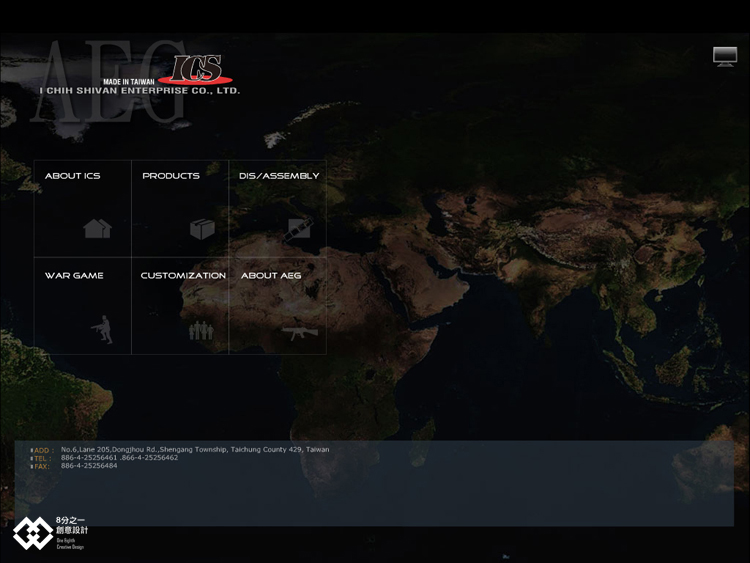Screen dimensions: 750x563
Task: Select the WAR GAME menu tile
Action: click(83, 306)
